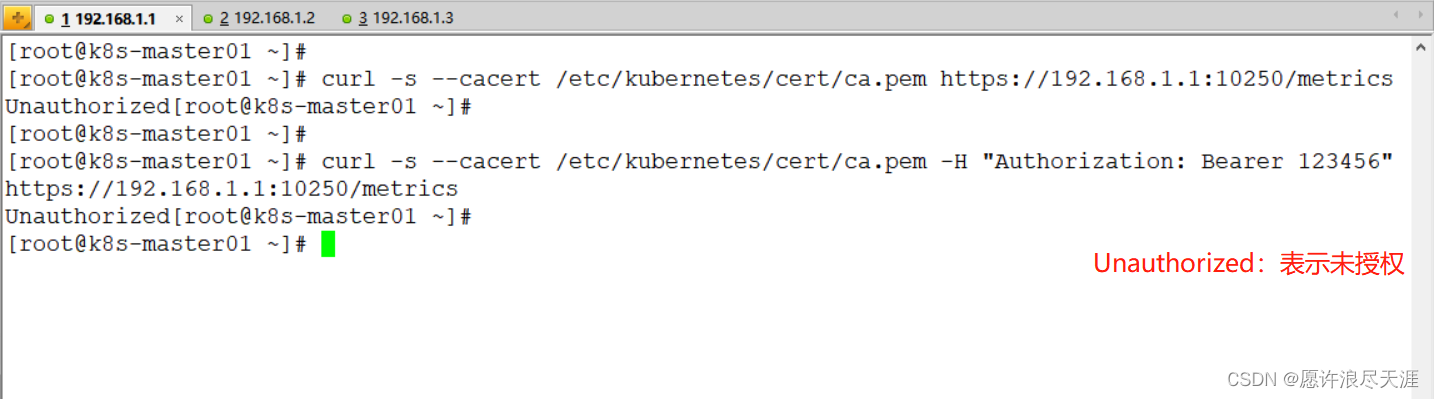Screen dimensions: 1434x399
Task: Click the green status dot on tab 1
Action: [x=49, y=19]
